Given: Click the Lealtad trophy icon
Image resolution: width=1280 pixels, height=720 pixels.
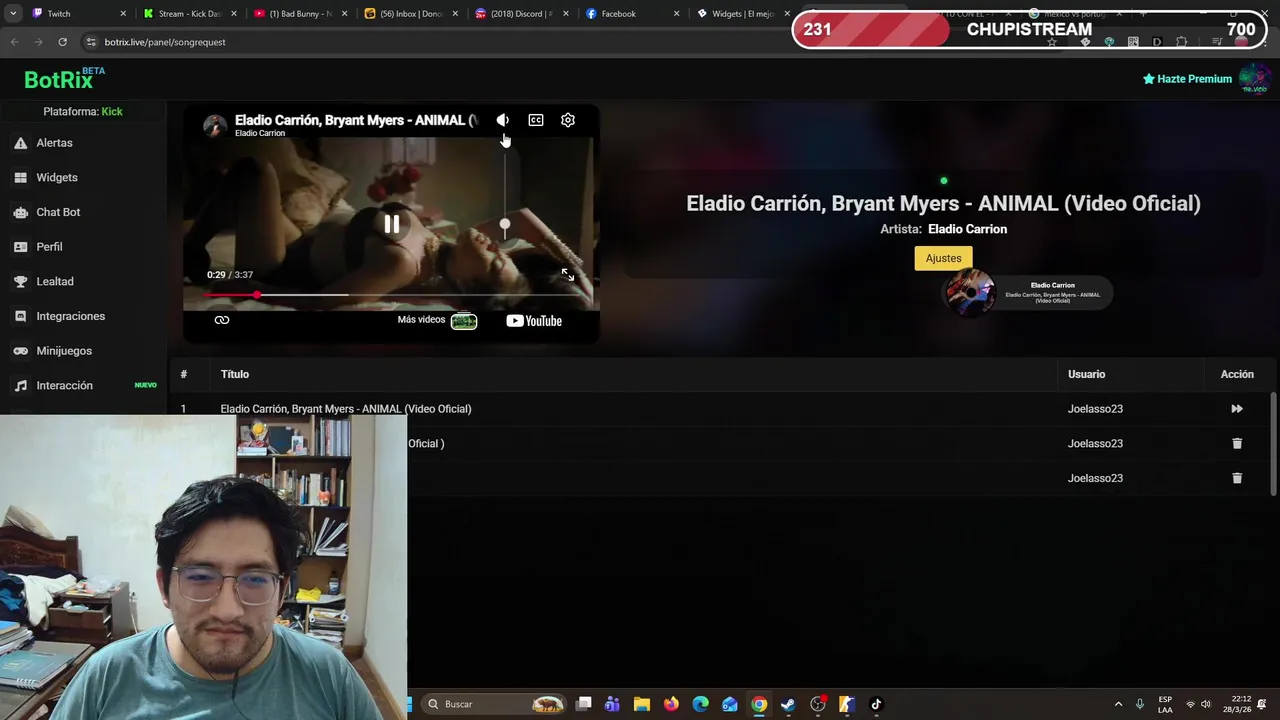Looking at the screenshot, I should 20,282.
